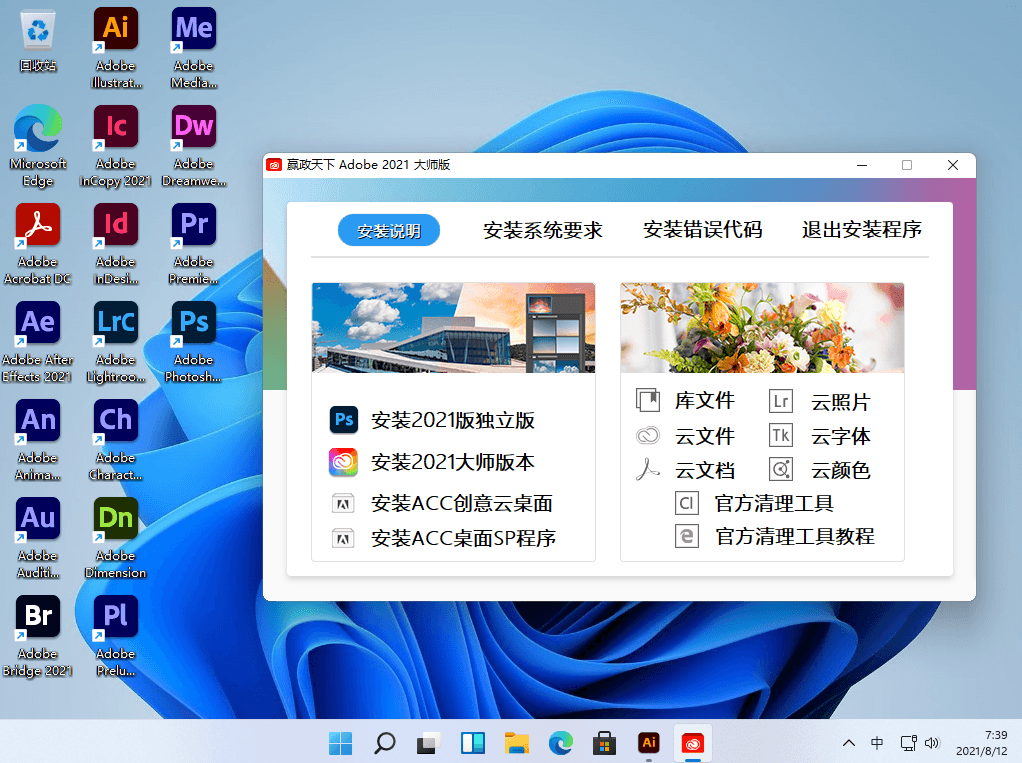Open Adobe Bridge 2021 desktop shortcut
Screen dimensions: 1022x763
tap(38, 637)
